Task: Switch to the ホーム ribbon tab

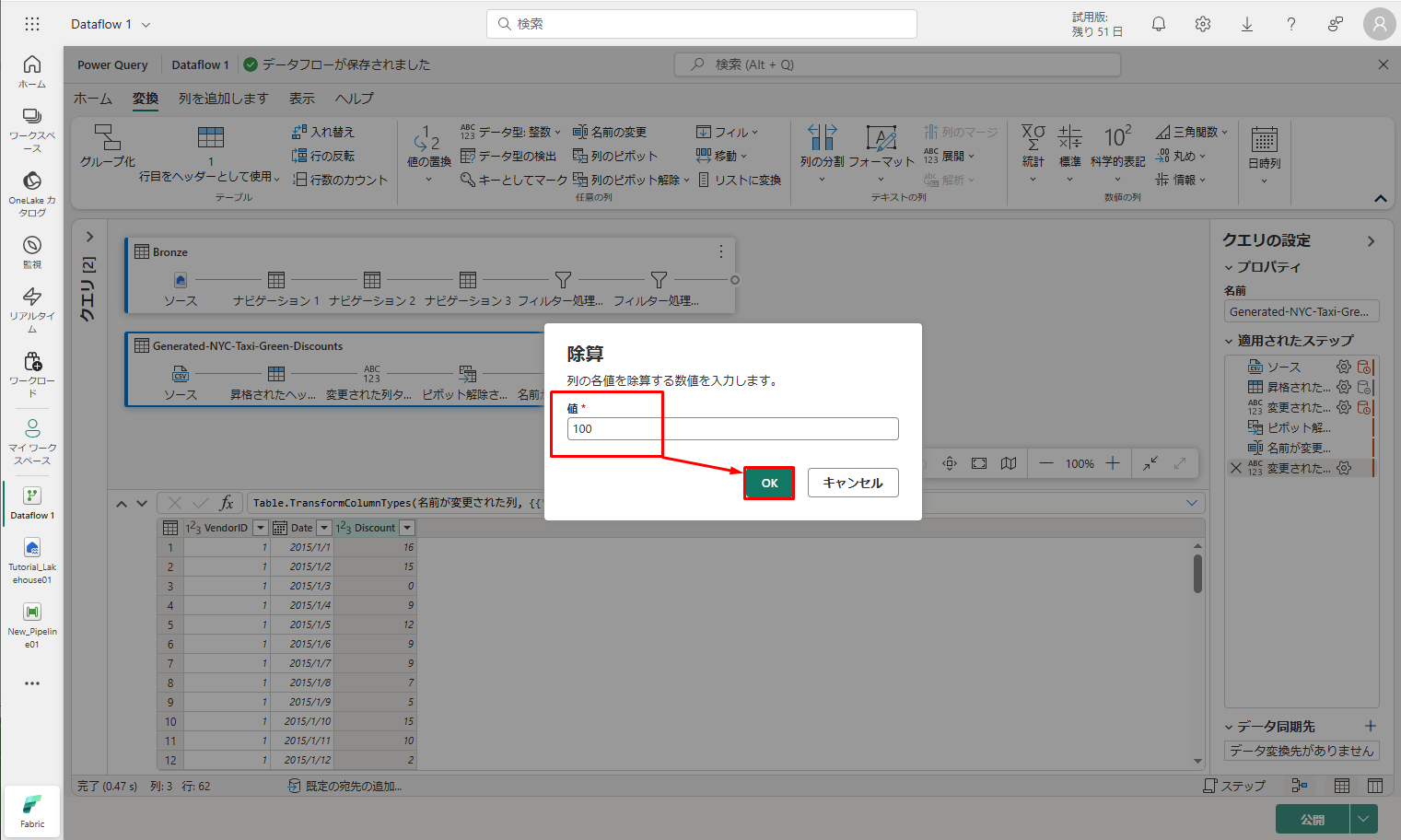Action: click(93, 99)
